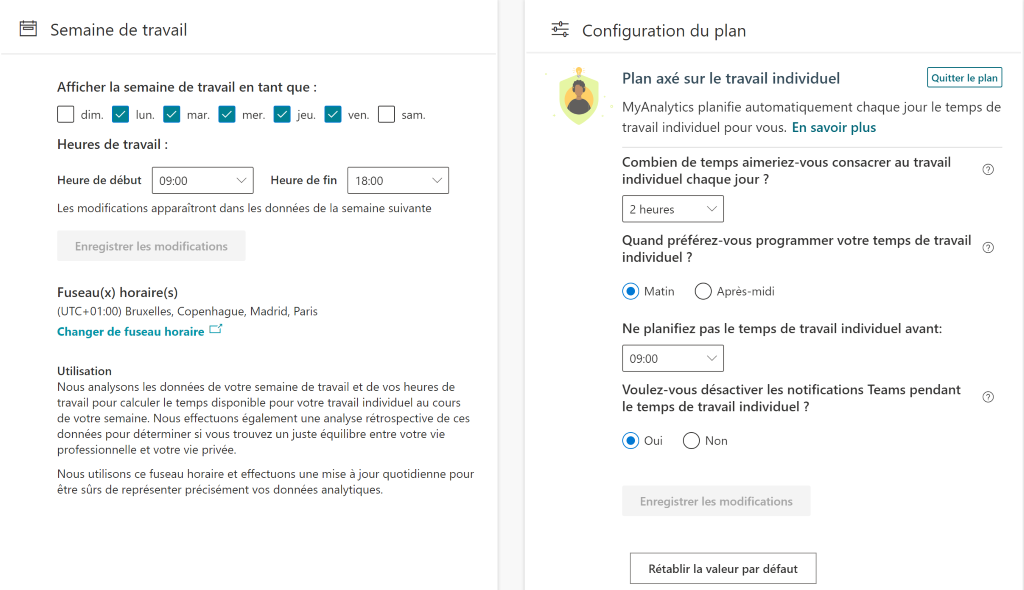The height and width of the screenshot is (590, 1024).
Task: Open the Heure de début dropdown
Action: (x=202, y=181)
